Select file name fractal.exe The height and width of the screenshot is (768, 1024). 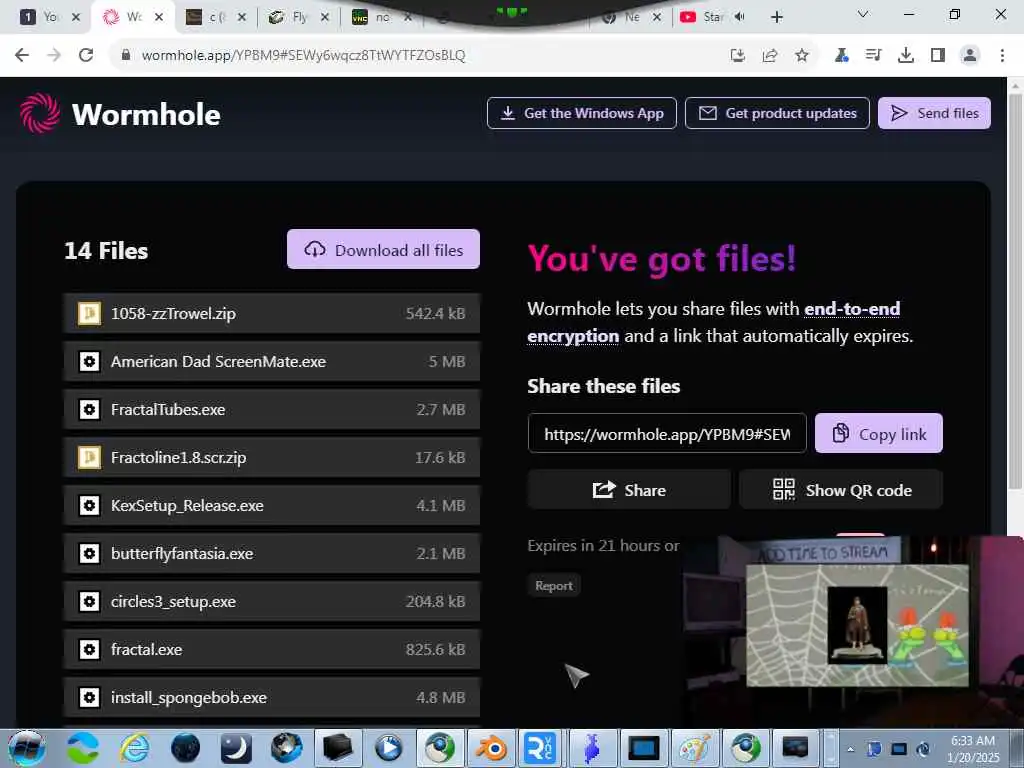click(146, 649)
